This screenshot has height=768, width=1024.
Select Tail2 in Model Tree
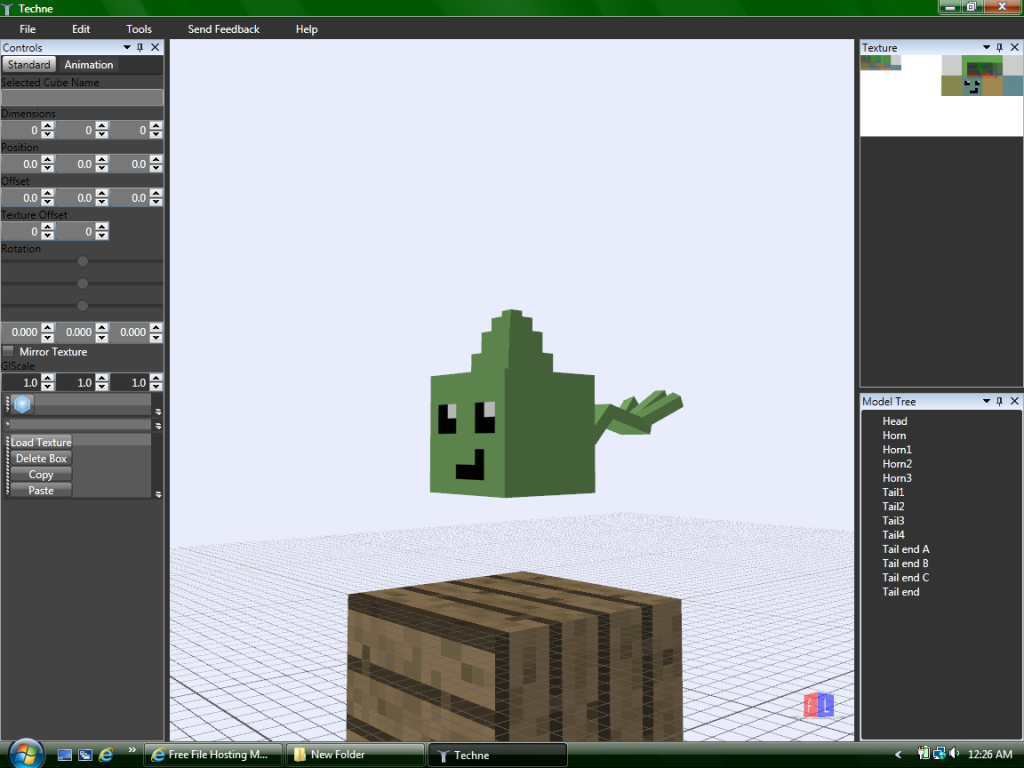(893, 507)
